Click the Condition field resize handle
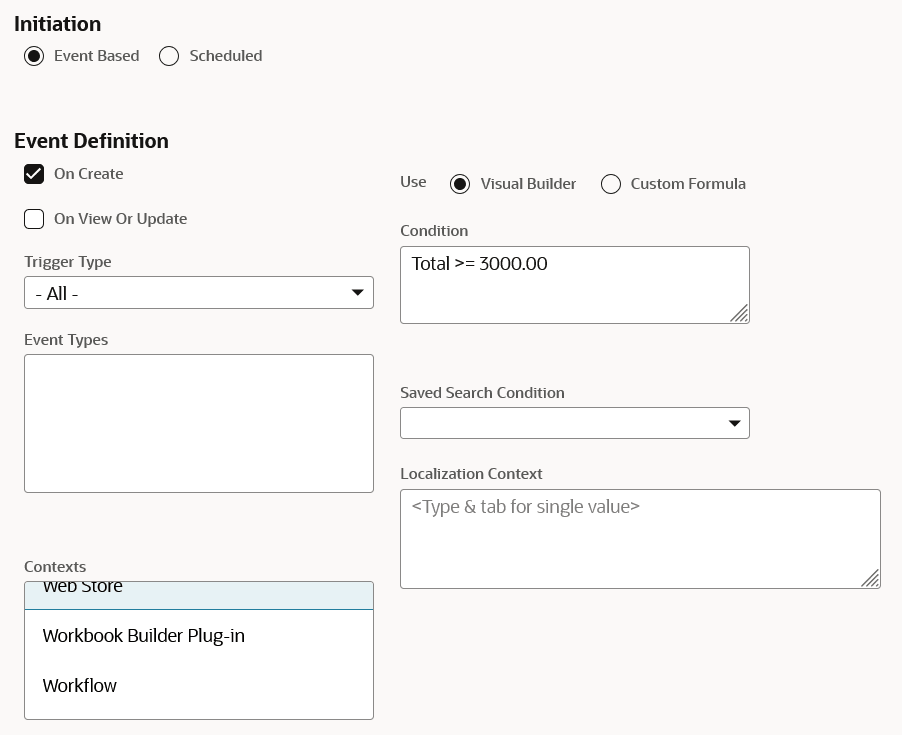The height and width of the screenshot is (735, 902). click(x=740, y=313)
